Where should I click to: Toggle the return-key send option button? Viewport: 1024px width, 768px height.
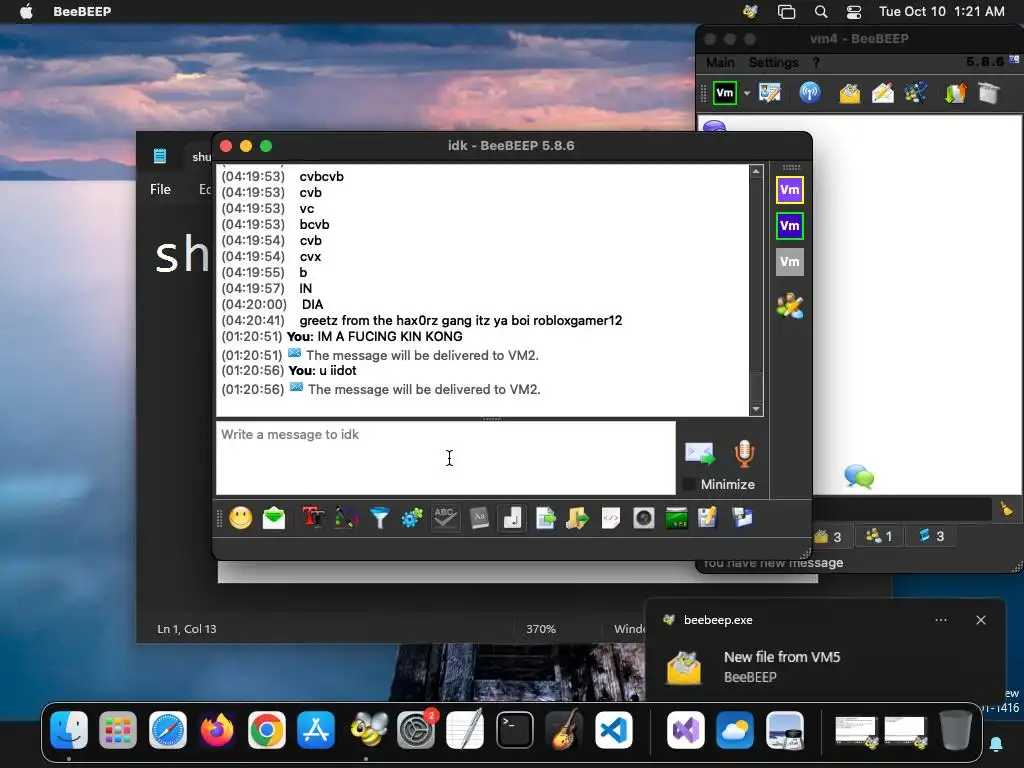pyautogui.click(x=512, y=518)
